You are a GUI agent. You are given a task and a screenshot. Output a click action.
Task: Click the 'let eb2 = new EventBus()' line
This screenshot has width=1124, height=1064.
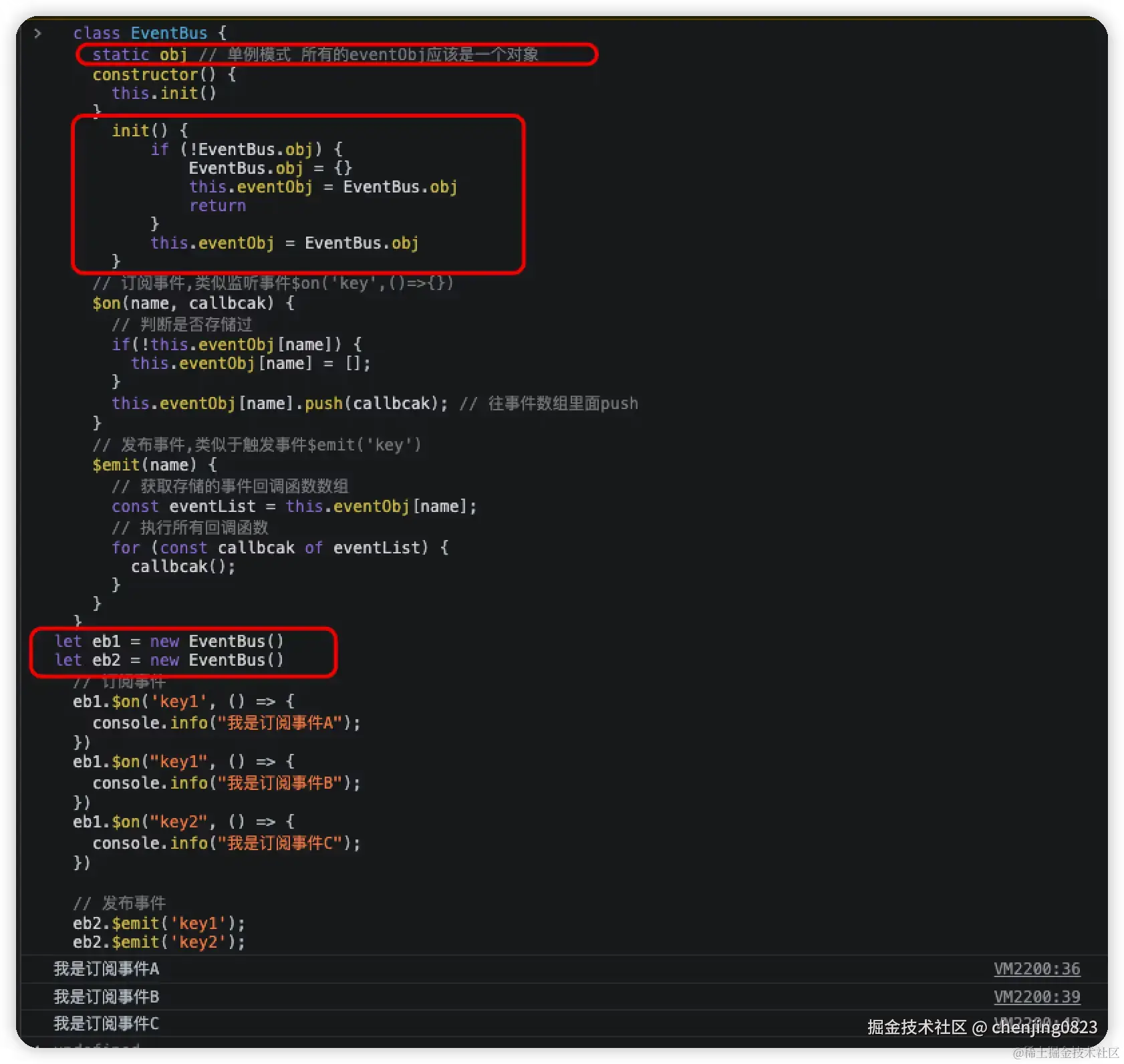pyautogui.click(x=169, y=660)
